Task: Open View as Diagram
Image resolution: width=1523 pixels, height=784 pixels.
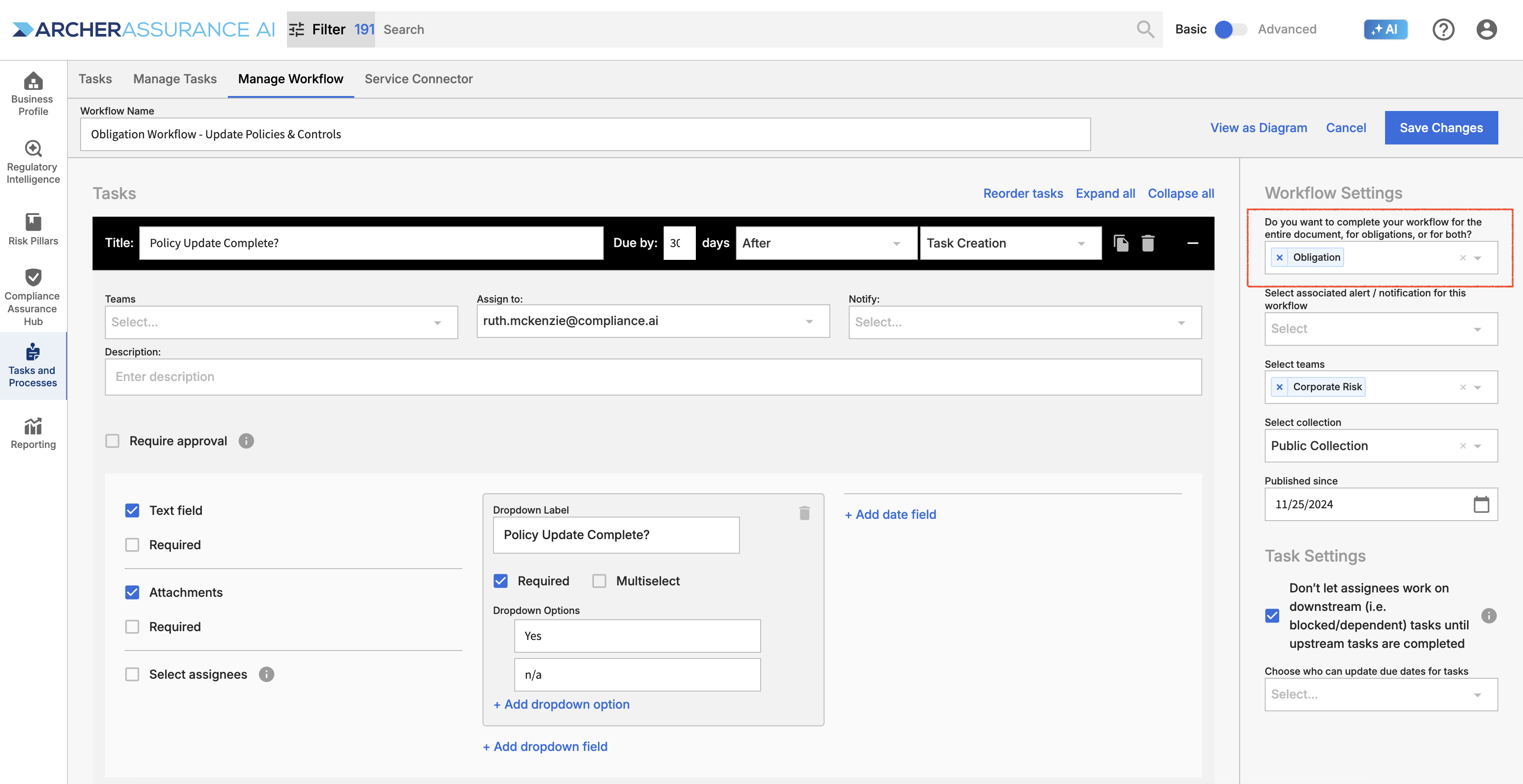Action: click(x=1258, y=128)
